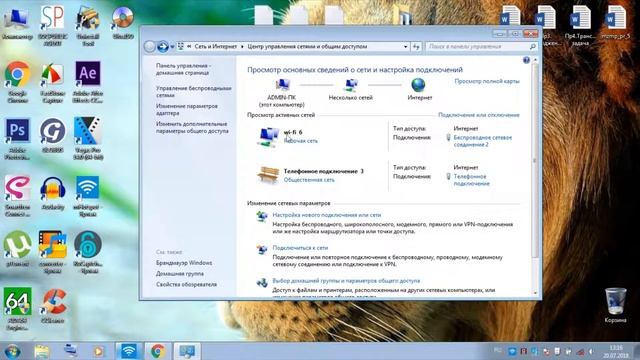Click the scrollbar down arrow
Image resolution: width=640 pixels, height=360 pixels.
click(535, 293)
